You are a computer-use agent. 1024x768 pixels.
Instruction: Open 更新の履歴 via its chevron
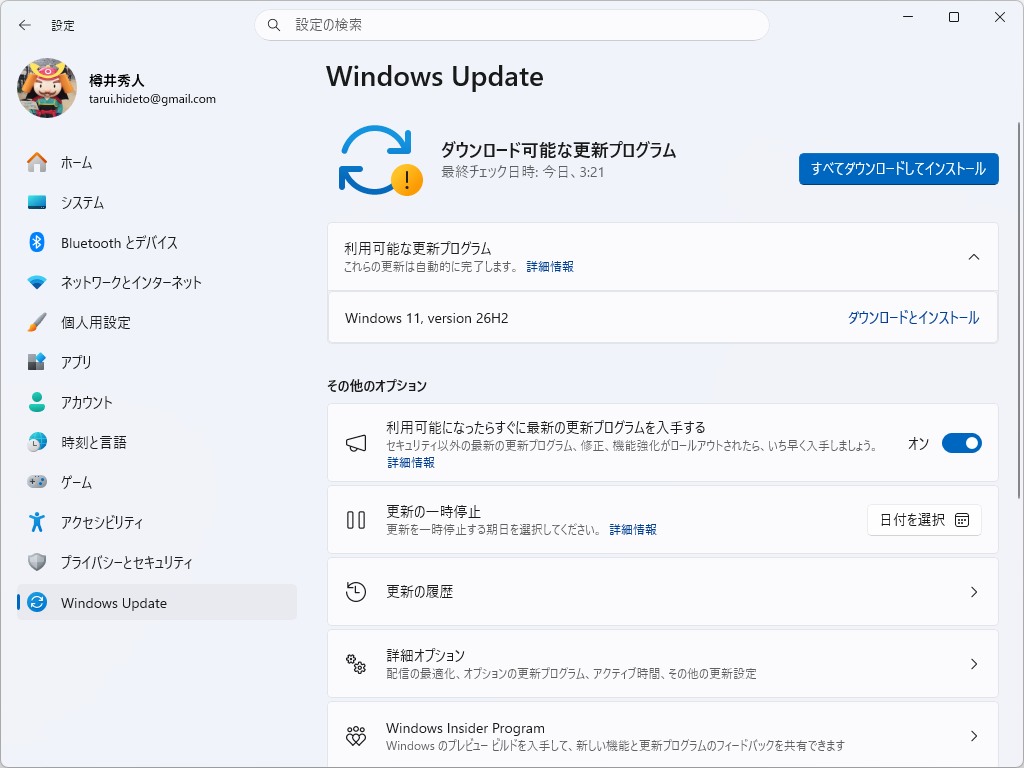(974, 592)
